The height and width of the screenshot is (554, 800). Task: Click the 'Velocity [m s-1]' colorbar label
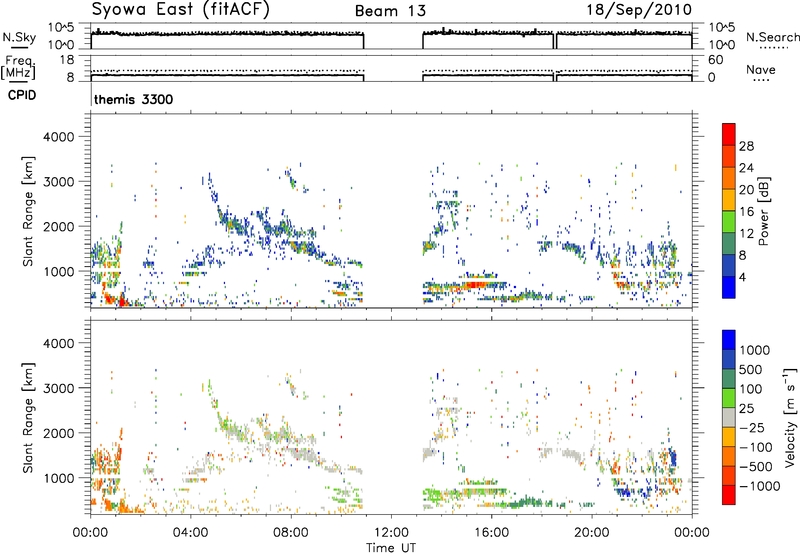pos(790,417)
